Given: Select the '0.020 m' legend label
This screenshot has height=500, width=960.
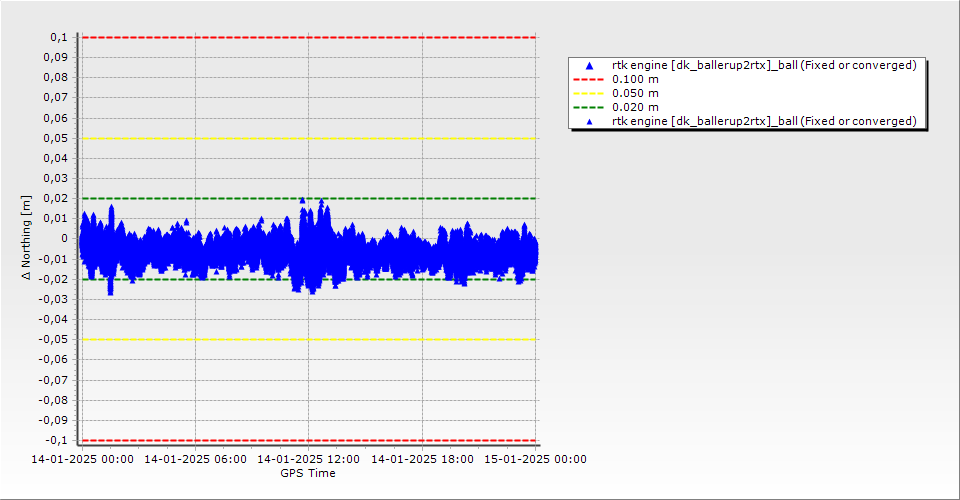Looking at the screenshot, I should [x=635, y=108].
